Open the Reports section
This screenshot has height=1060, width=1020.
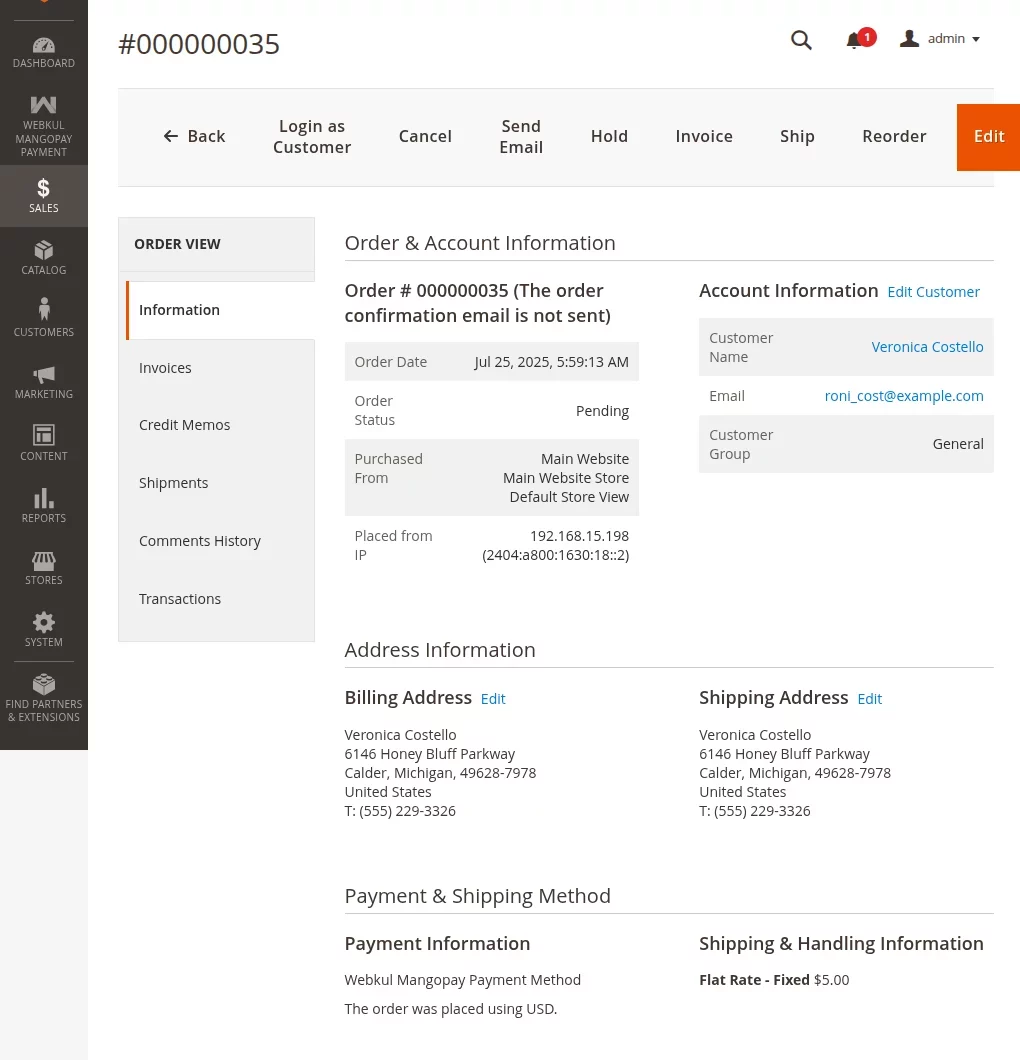point(43,505)
